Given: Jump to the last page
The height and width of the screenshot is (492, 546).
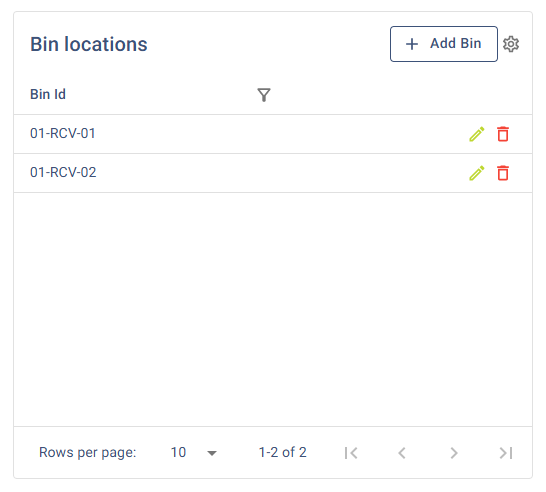Looking at the screenshot, I should click(x=506, y=453).
